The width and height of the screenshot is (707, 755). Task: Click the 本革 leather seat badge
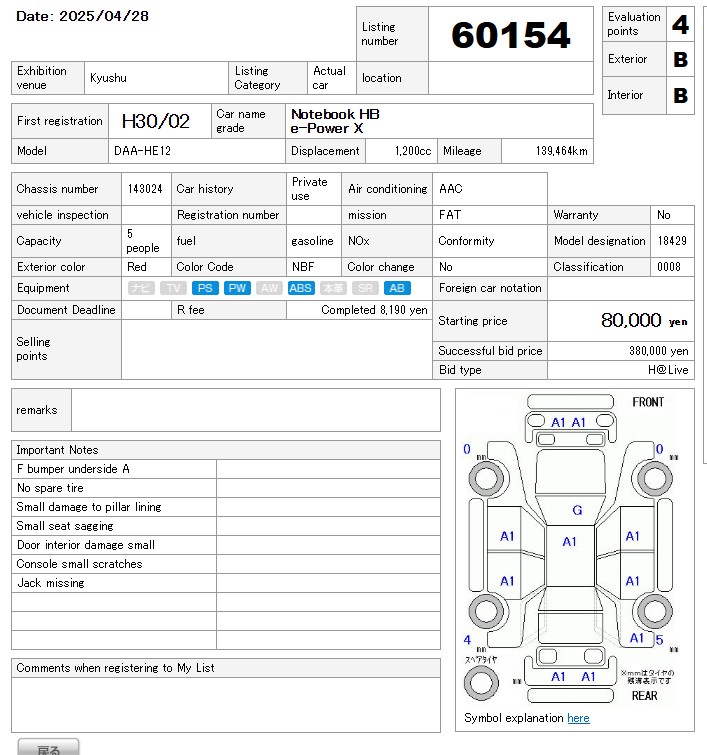tap(333, 288)
